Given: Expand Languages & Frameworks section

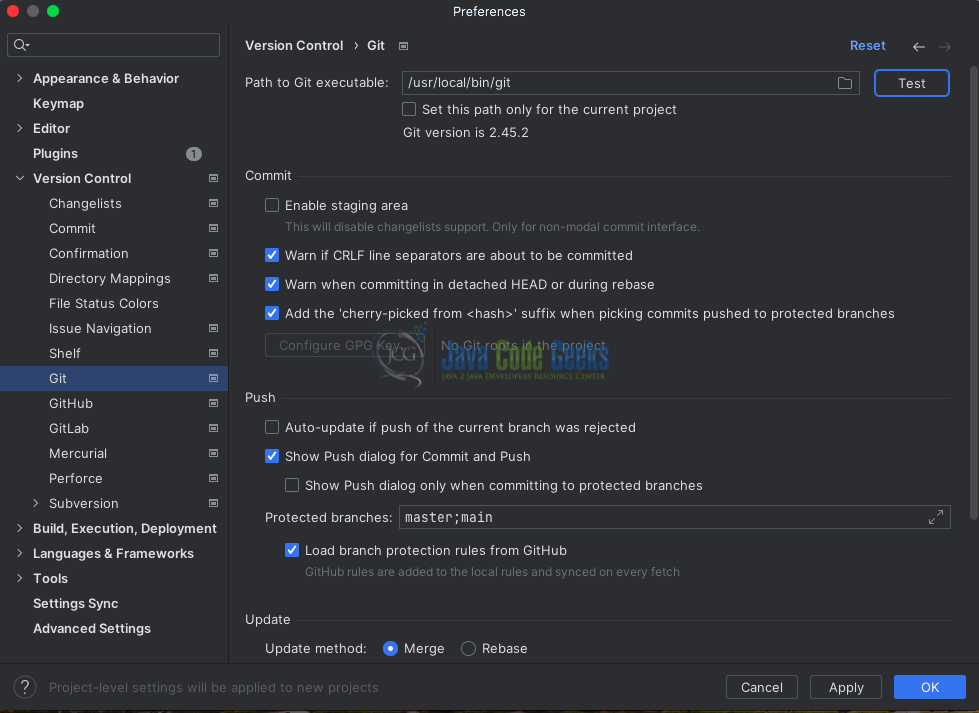Looking at the screenshot, I should 19,553.
